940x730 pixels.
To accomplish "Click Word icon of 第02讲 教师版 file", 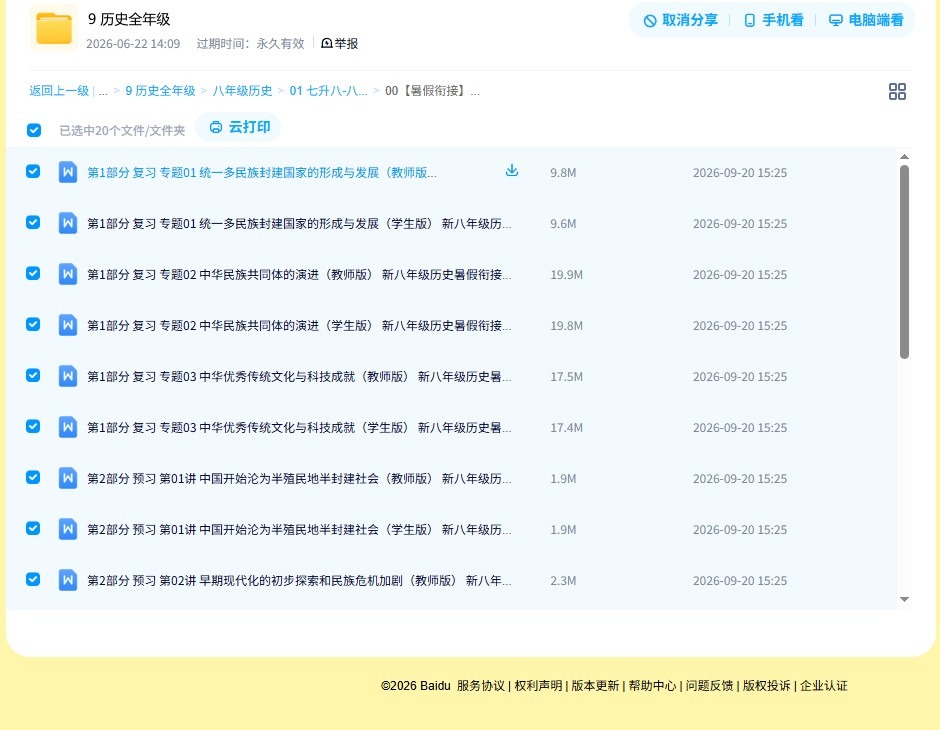I will pos(68,580).
